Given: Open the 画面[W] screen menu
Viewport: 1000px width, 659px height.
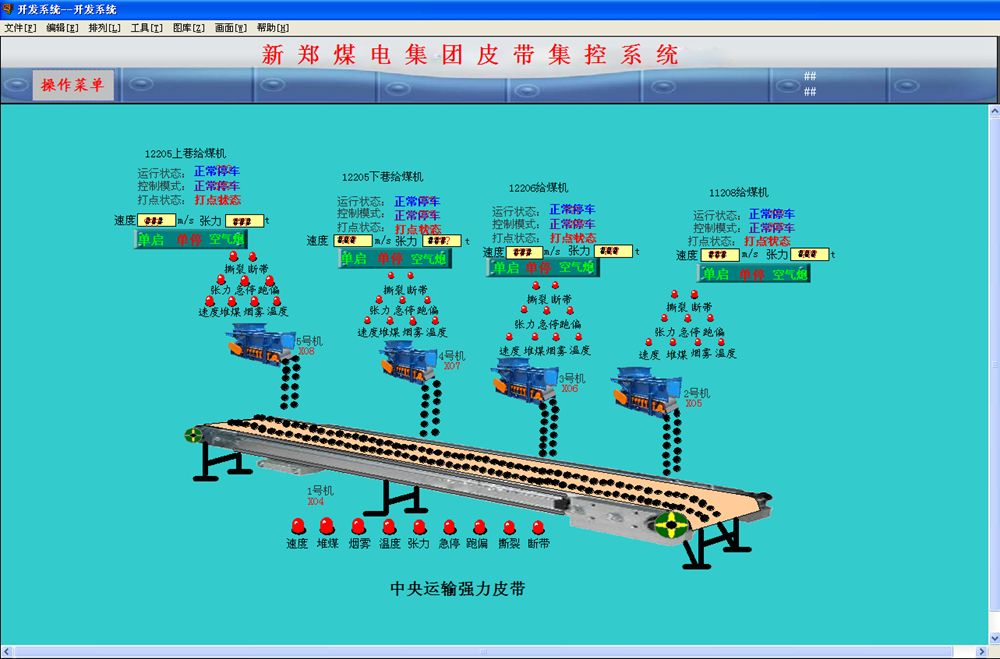Looking at the screenshot, I should coord(230,28).
